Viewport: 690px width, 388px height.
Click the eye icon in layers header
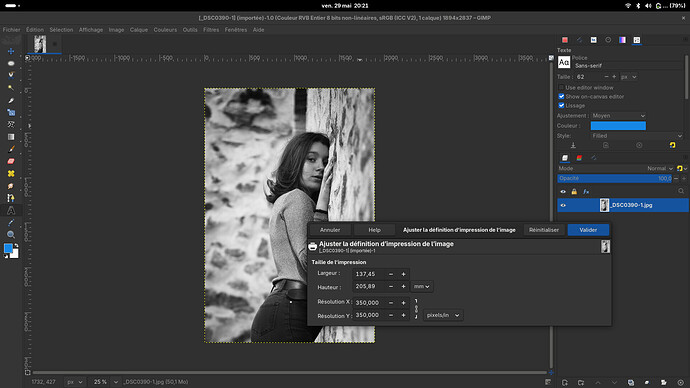pos(563,192)
